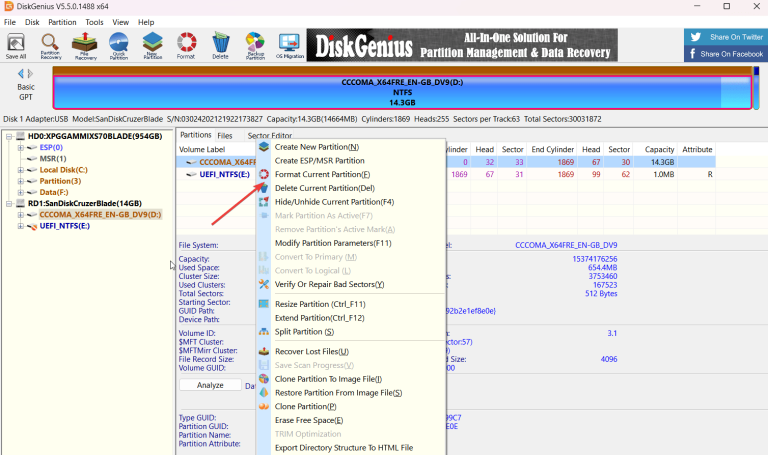This screenshot has height=455, width=768.
Task: Click the Facebook icon
Action: pyautogui.click(x=693, y=53)
